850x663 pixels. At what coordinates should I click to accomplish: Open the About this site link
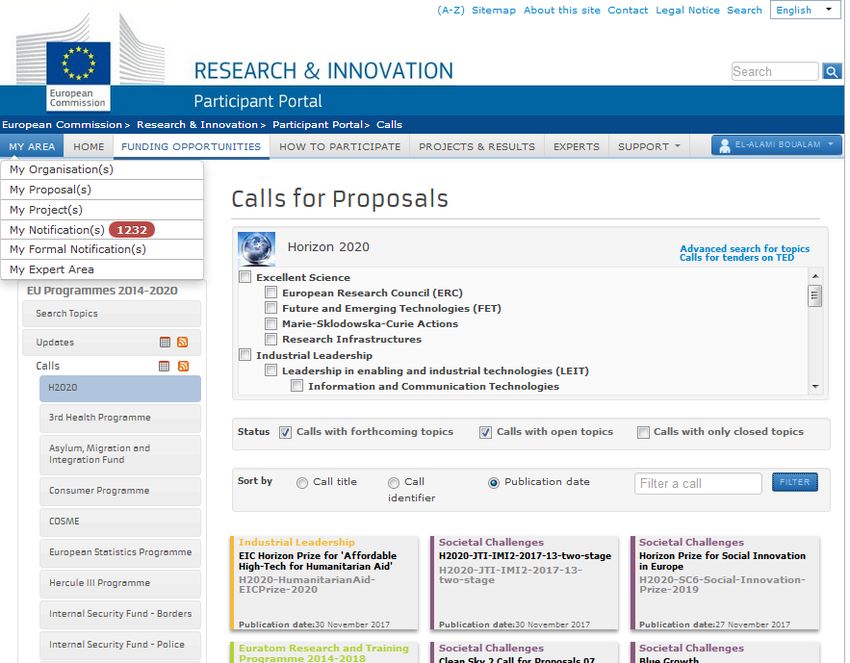562,10
